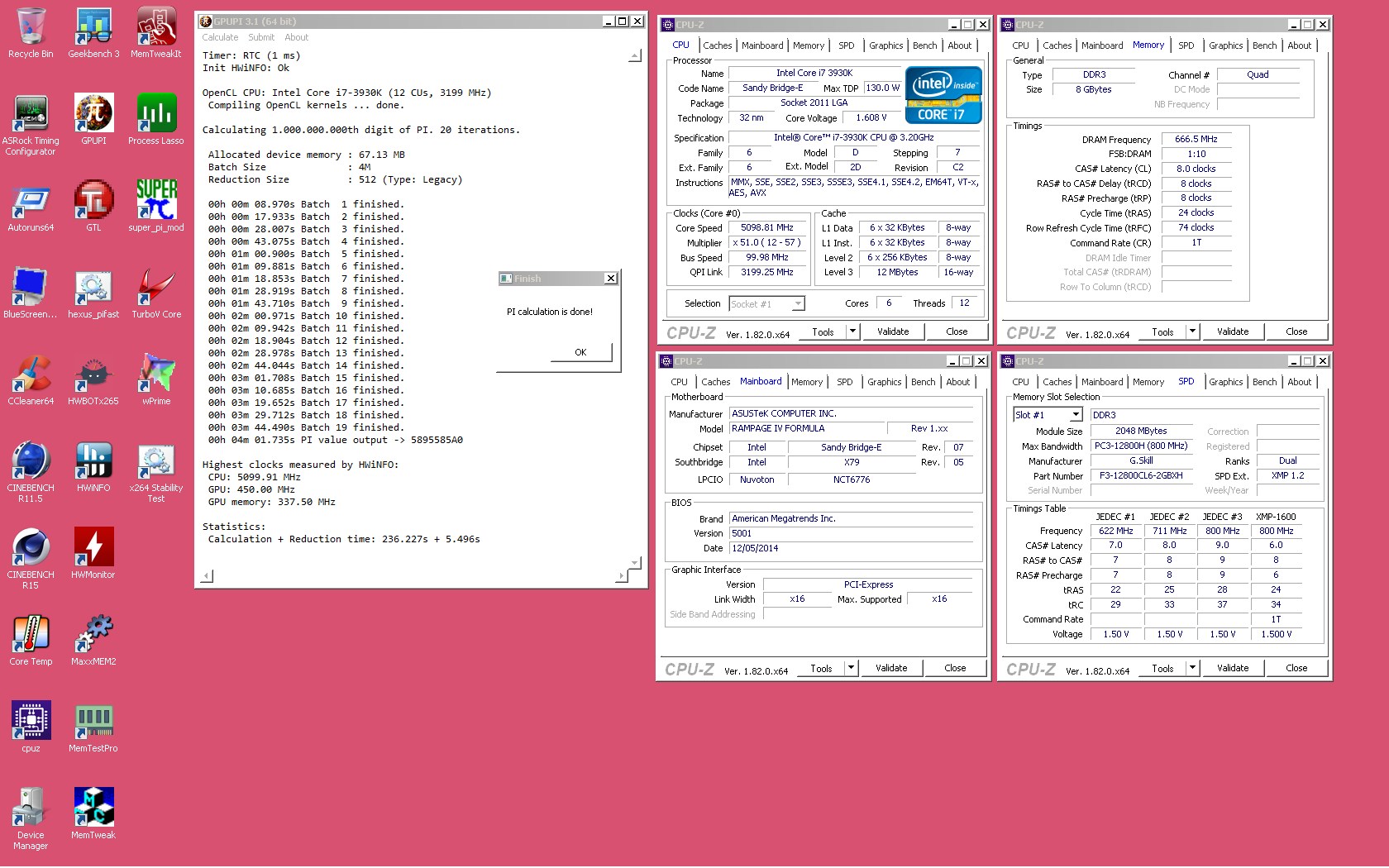
Task: Click the Core Speed value field 5098.81 MHz
Action: 767,228
